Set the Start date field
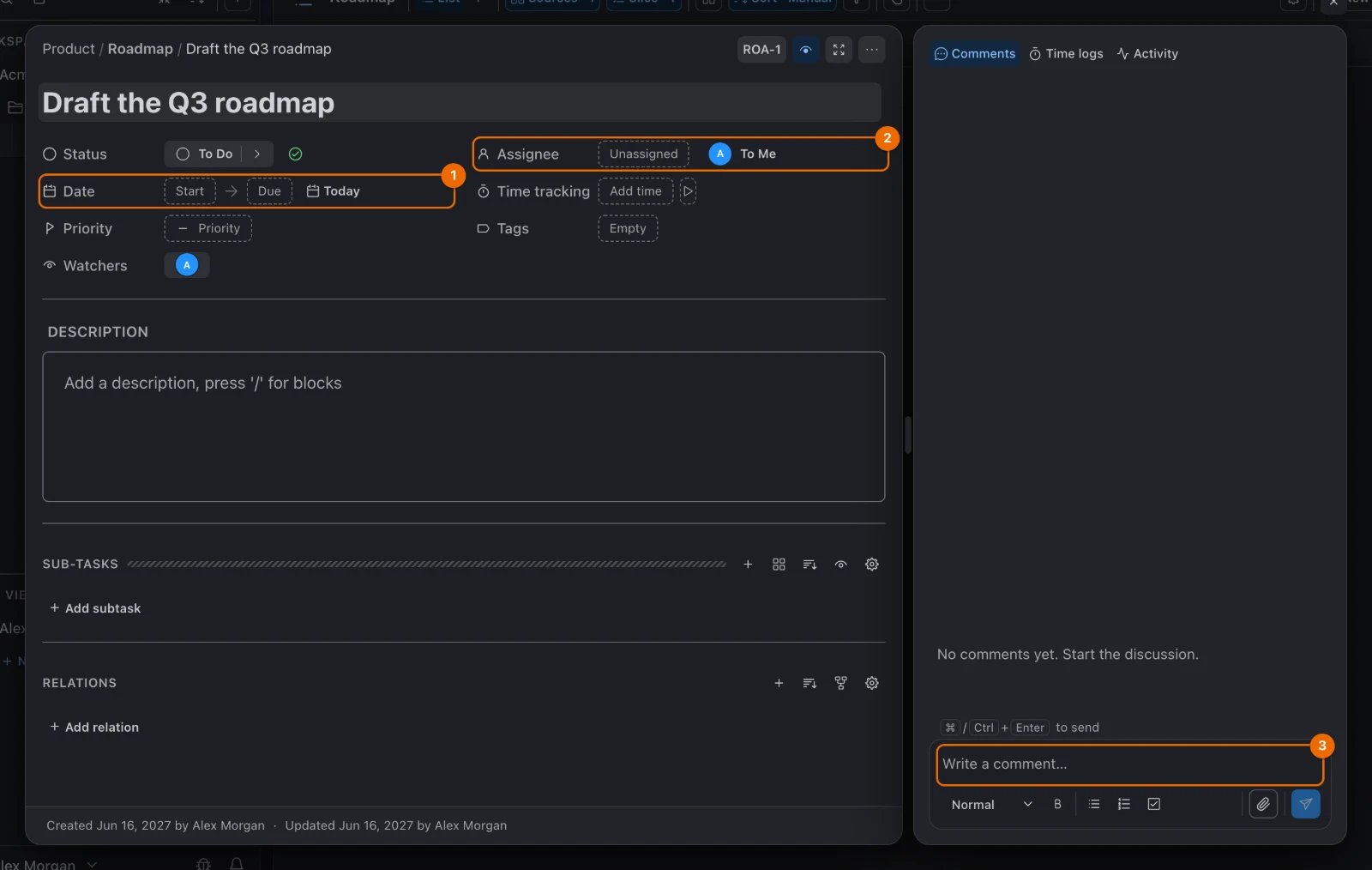This screenshot has width=1372, height=870. [190, 191]
